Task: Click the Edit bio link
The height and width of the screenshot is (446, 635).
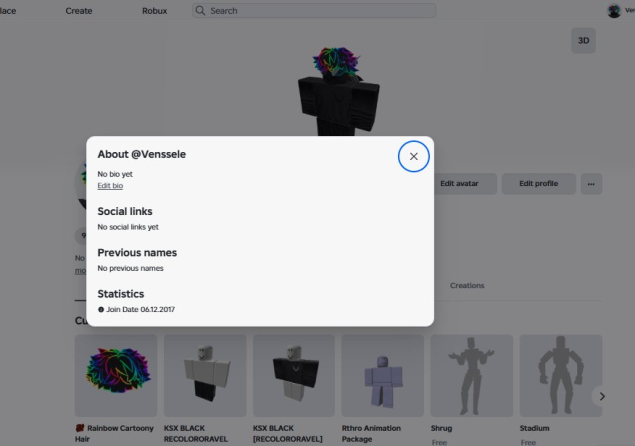Action: [x=110, y=186]
